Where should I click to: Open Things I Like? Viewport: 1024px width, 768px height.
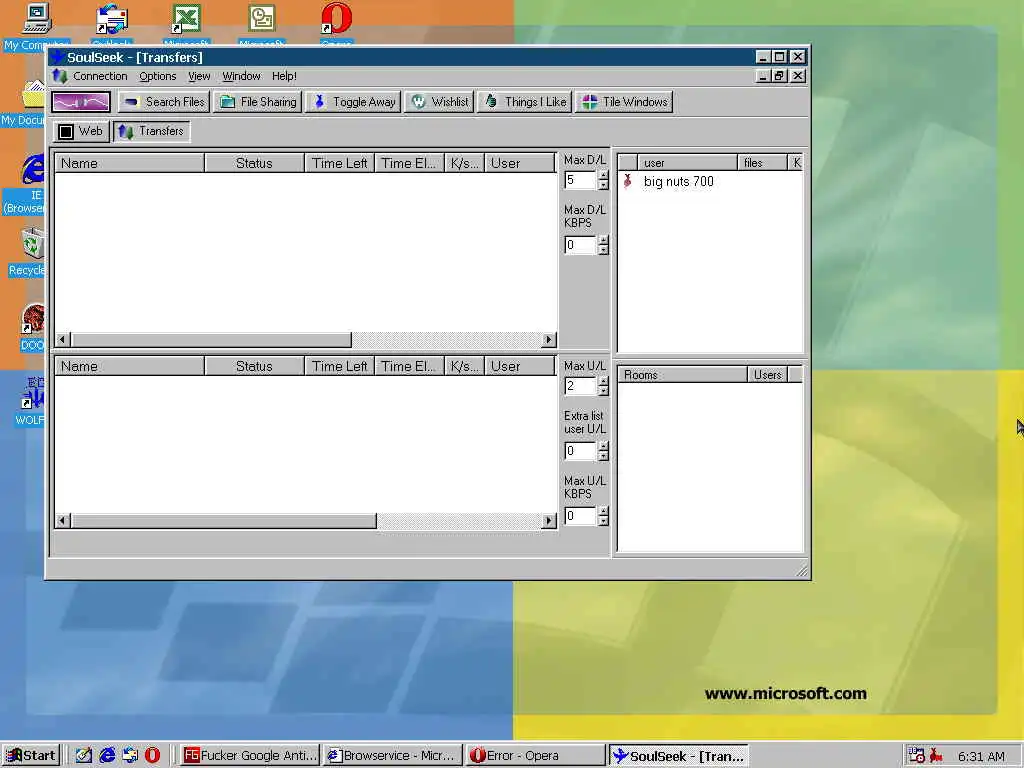point(525,102)
